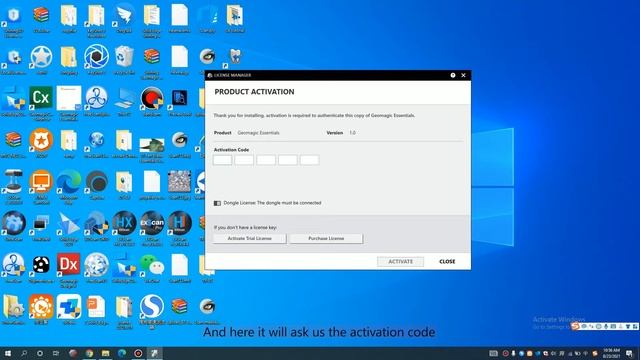640x360 pixels.
Task: Open the orange gear play shortcut
Action: [41, 306]
